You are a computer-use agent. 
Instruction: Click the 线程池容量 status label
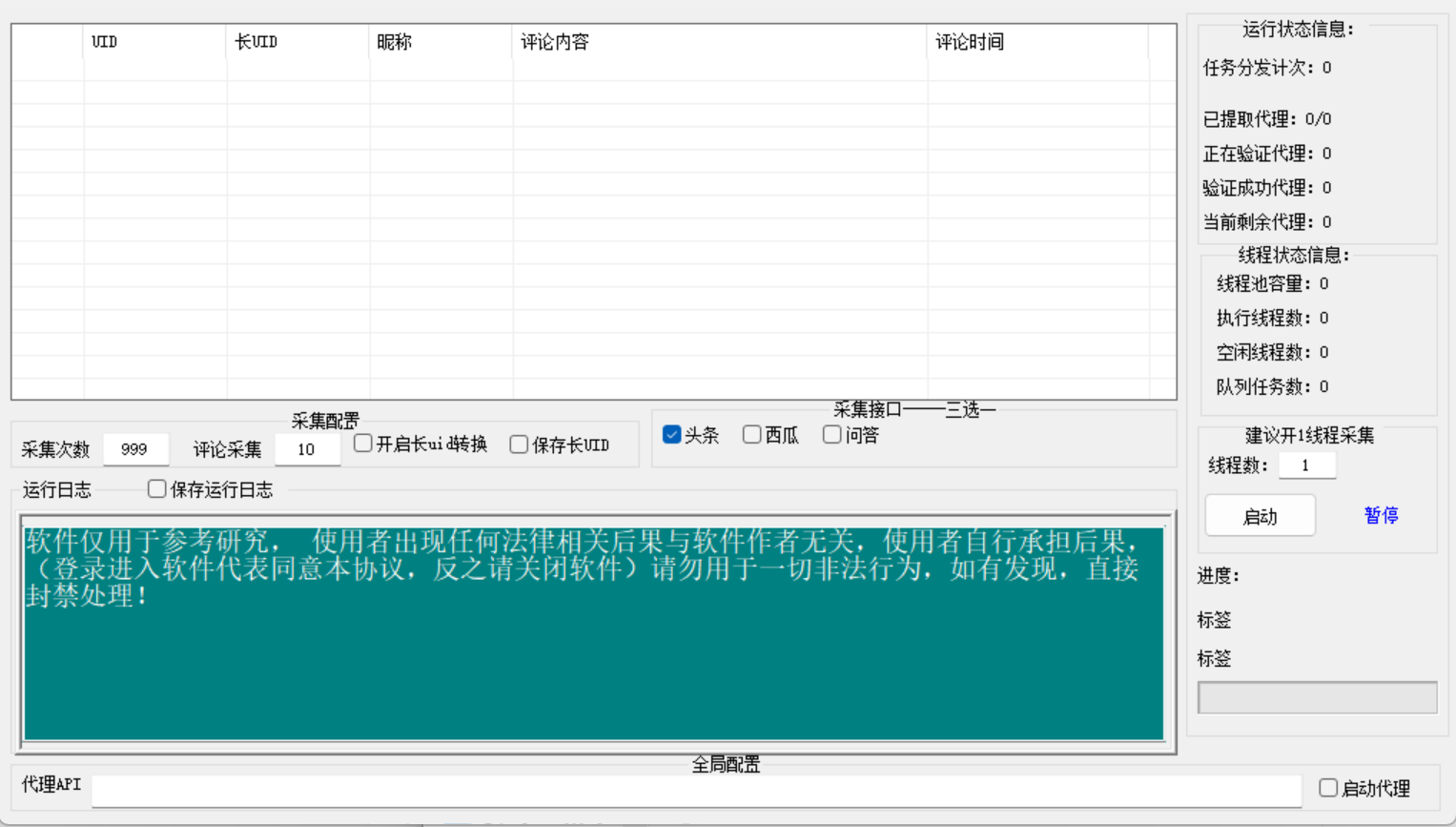click(1272, 283)
